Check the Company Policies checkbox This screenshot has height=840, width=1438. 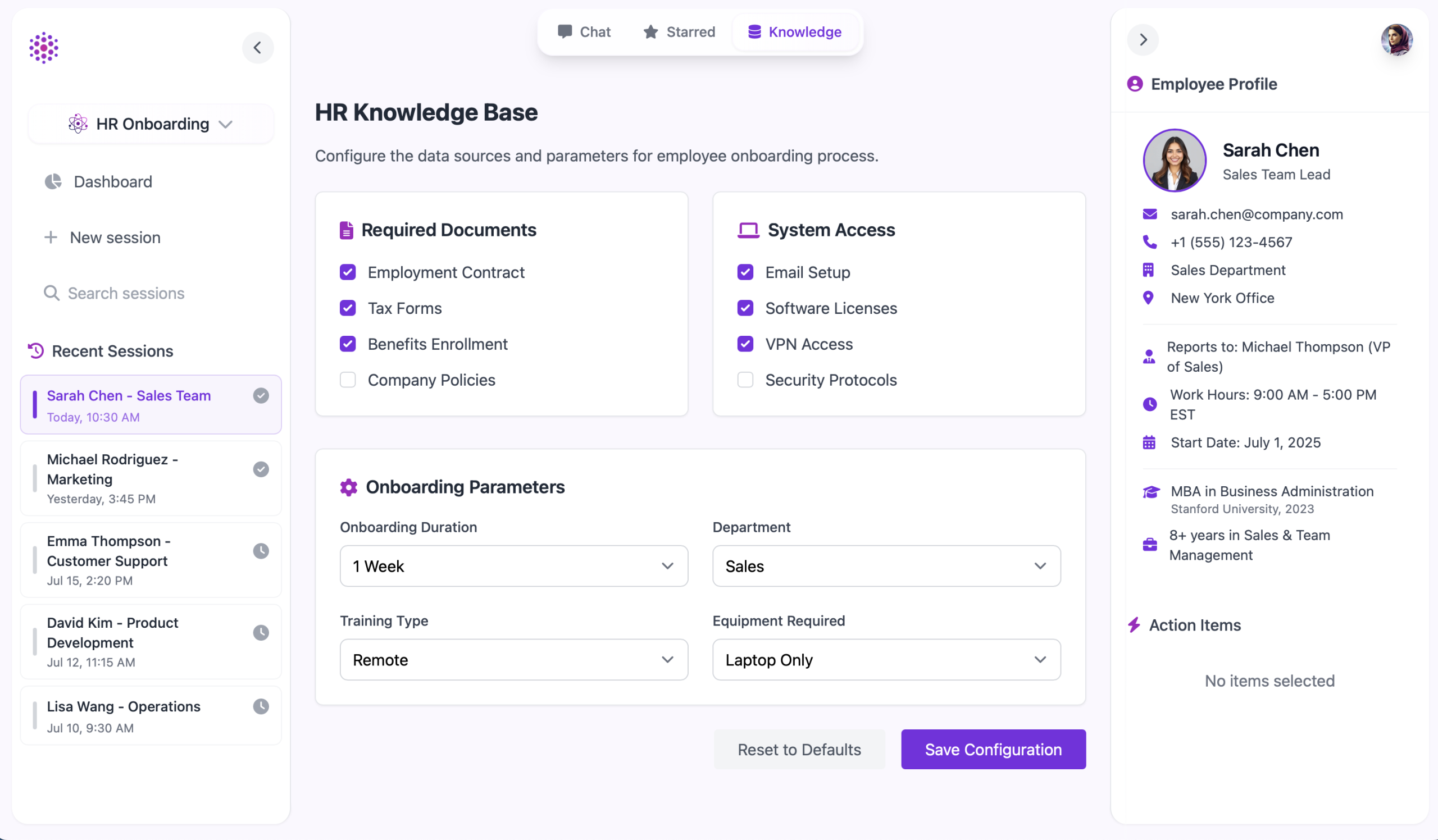tap(348, 380)
